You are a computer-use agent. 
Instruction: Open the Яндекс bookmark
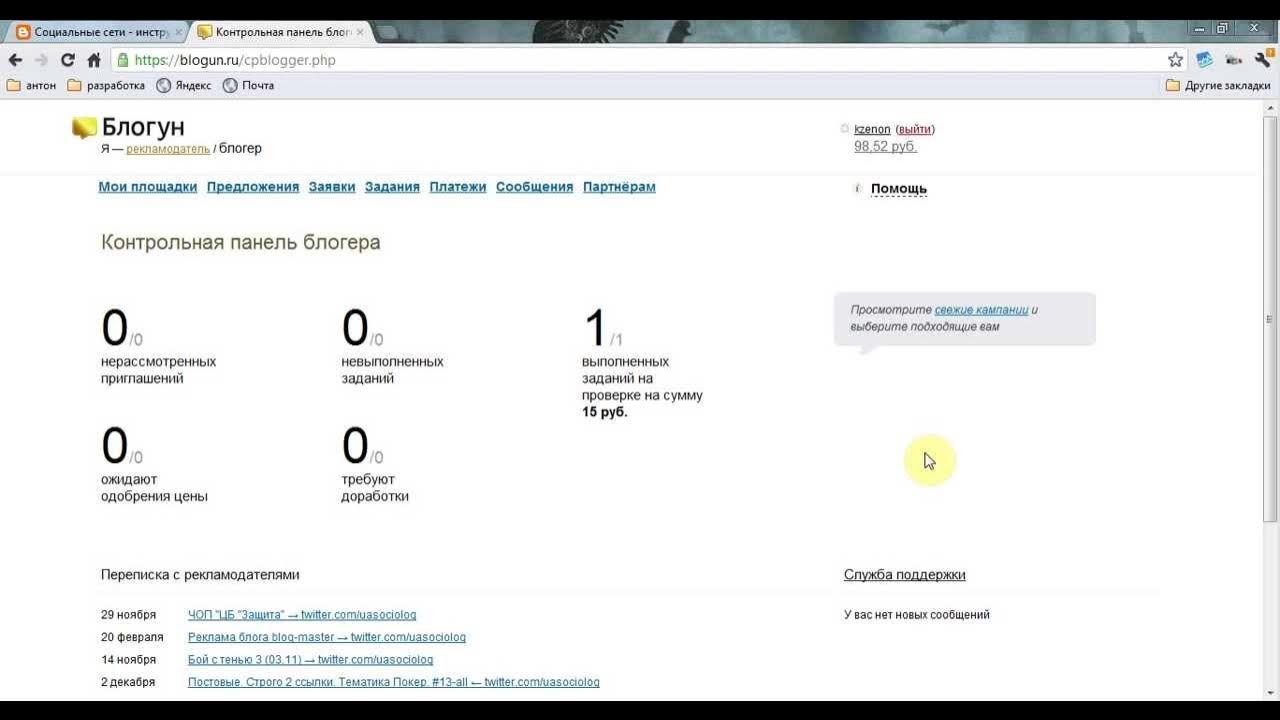[184, 85]
